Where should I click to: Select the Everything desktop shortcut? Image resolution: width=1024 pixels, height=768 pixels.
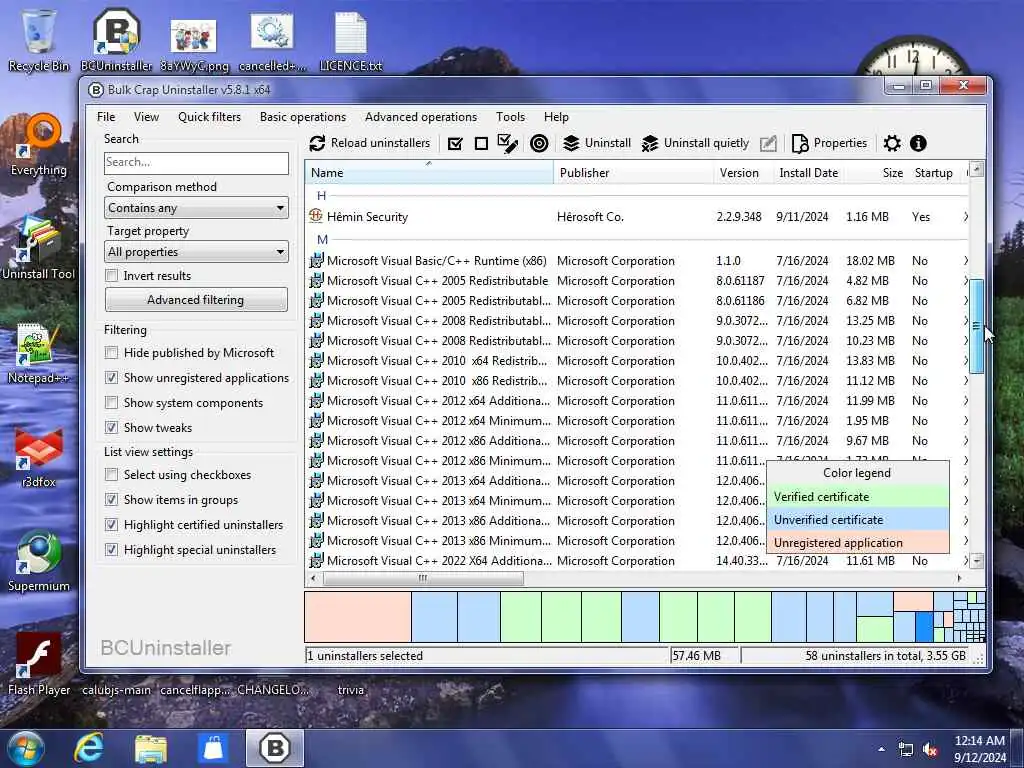click(39, 145)
